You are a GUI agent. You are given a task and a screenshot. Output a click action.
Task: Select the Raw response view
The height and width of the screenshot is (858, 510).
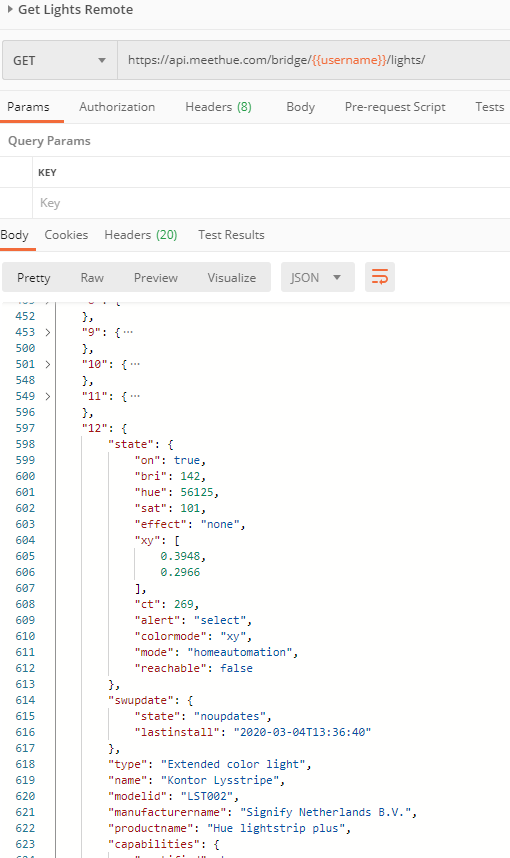[92, 277]
